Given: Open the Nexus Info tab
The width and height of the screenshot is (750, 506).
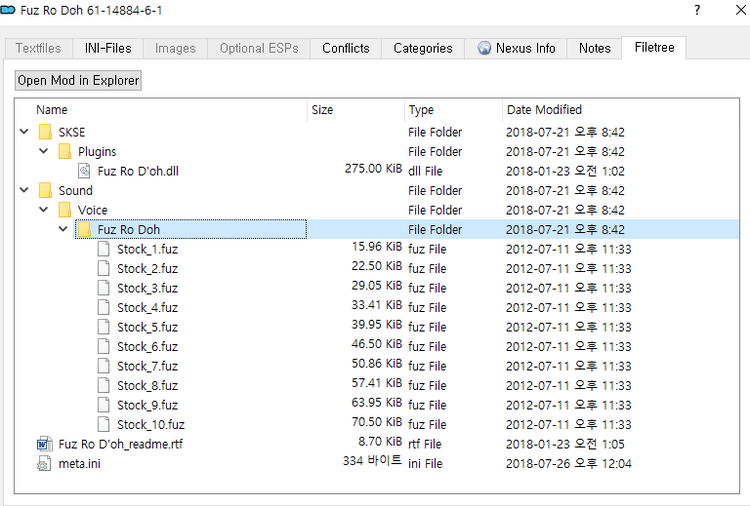Looking at the screenshot, I should (516, 48).
